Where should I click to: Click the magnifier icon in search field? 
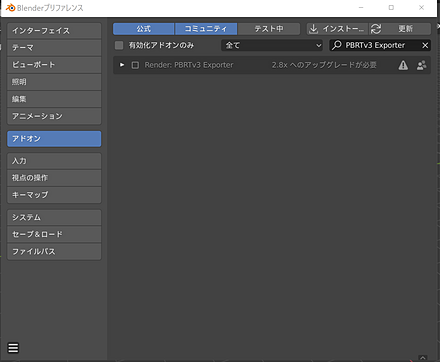pyautogui.click(x=337, y=45)
